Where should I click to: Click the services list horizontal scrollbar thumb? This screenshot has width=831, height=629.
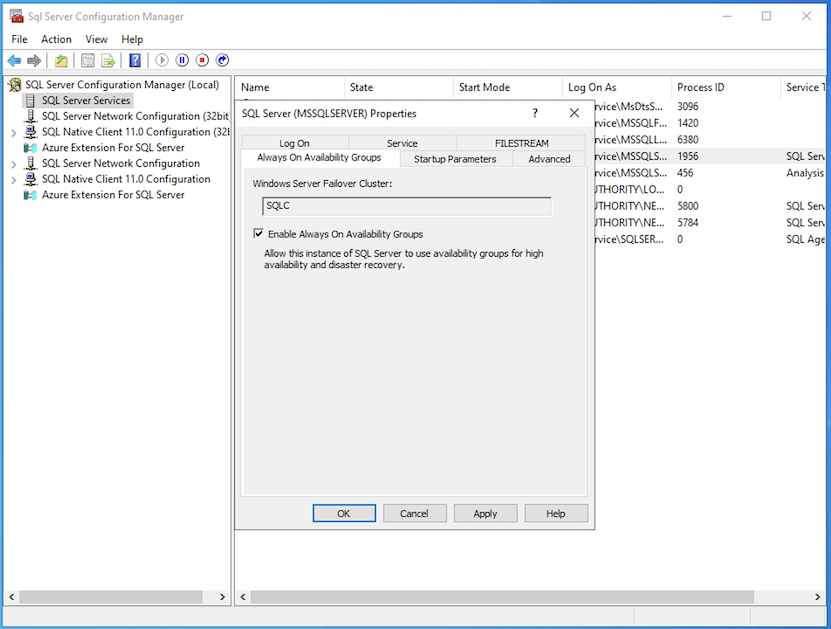[502, 597]
